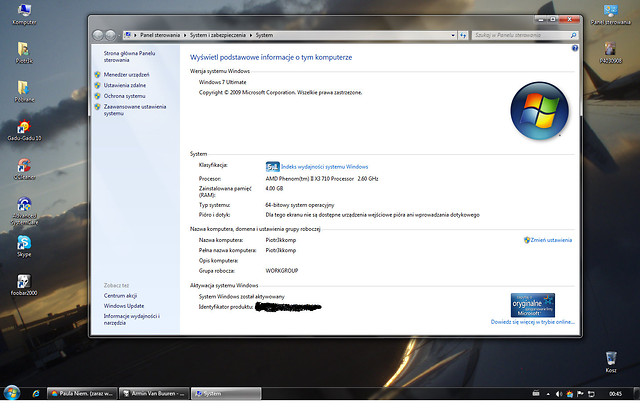This screenshot has height=410, width=640.
Task: Expand chevron before Panel sterowania breadcrumb
Action: (x=136, y=35)
